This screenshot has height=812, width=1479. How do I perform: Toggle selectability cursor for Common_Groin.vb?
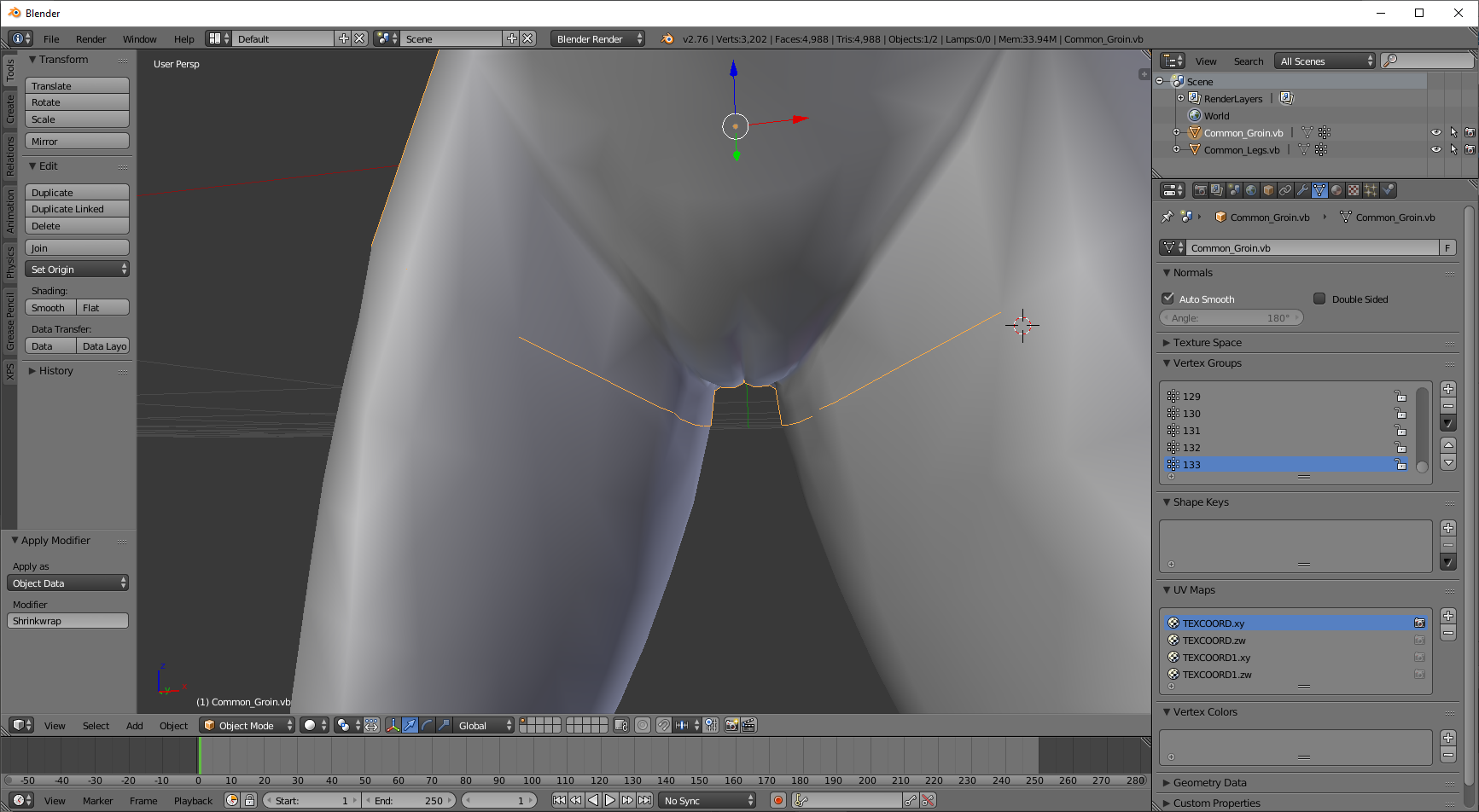pyautogui.click(x=1453, y=132)
